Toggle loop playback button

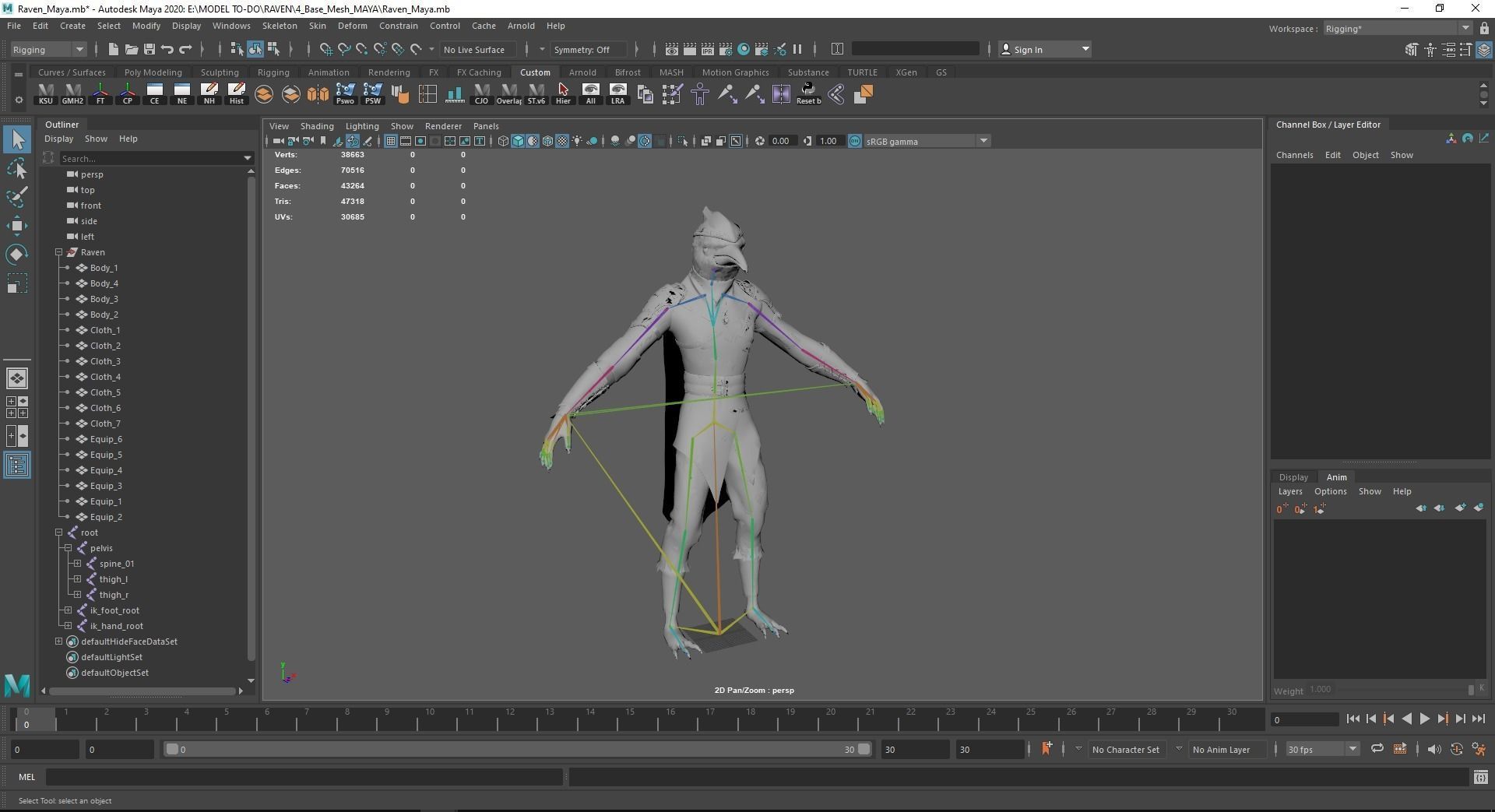(1377, 749)
